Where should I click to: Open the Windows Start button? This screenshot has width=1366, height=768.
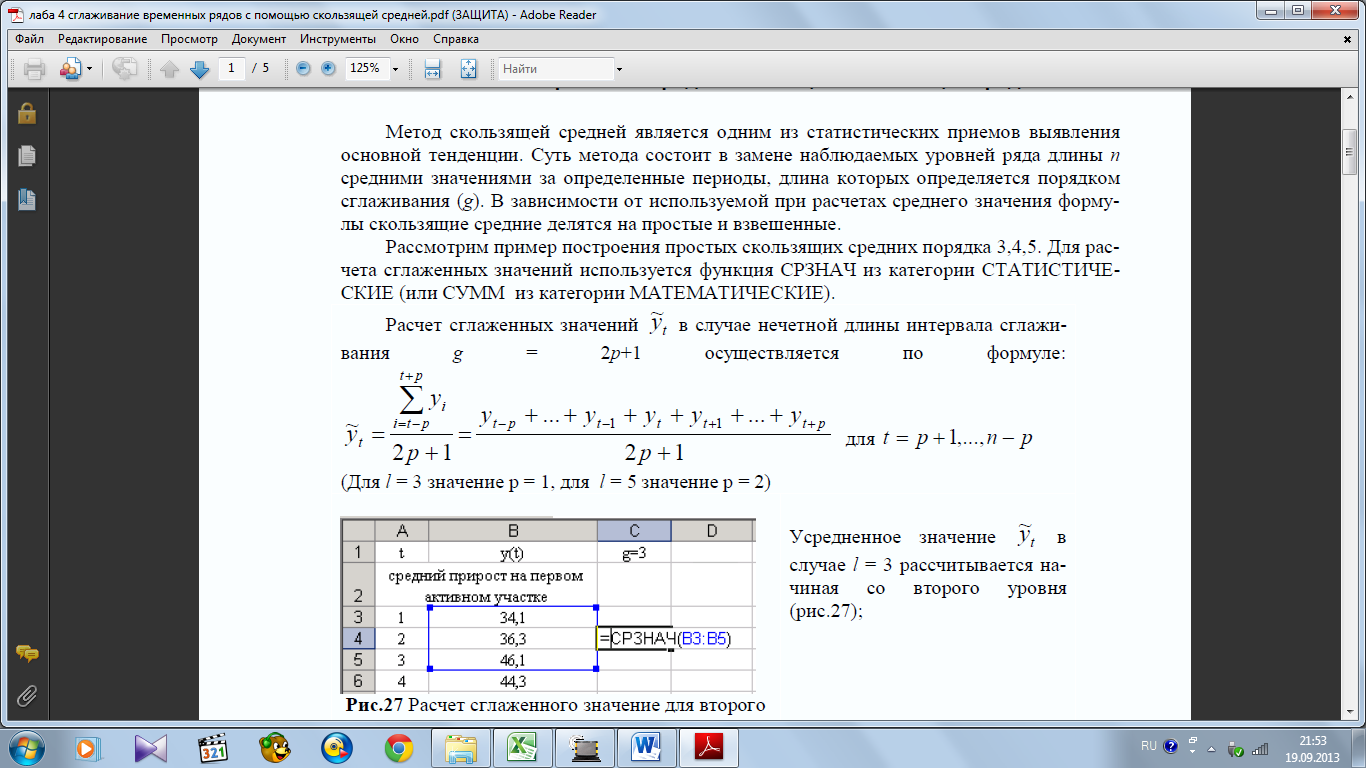coord(27,747)
